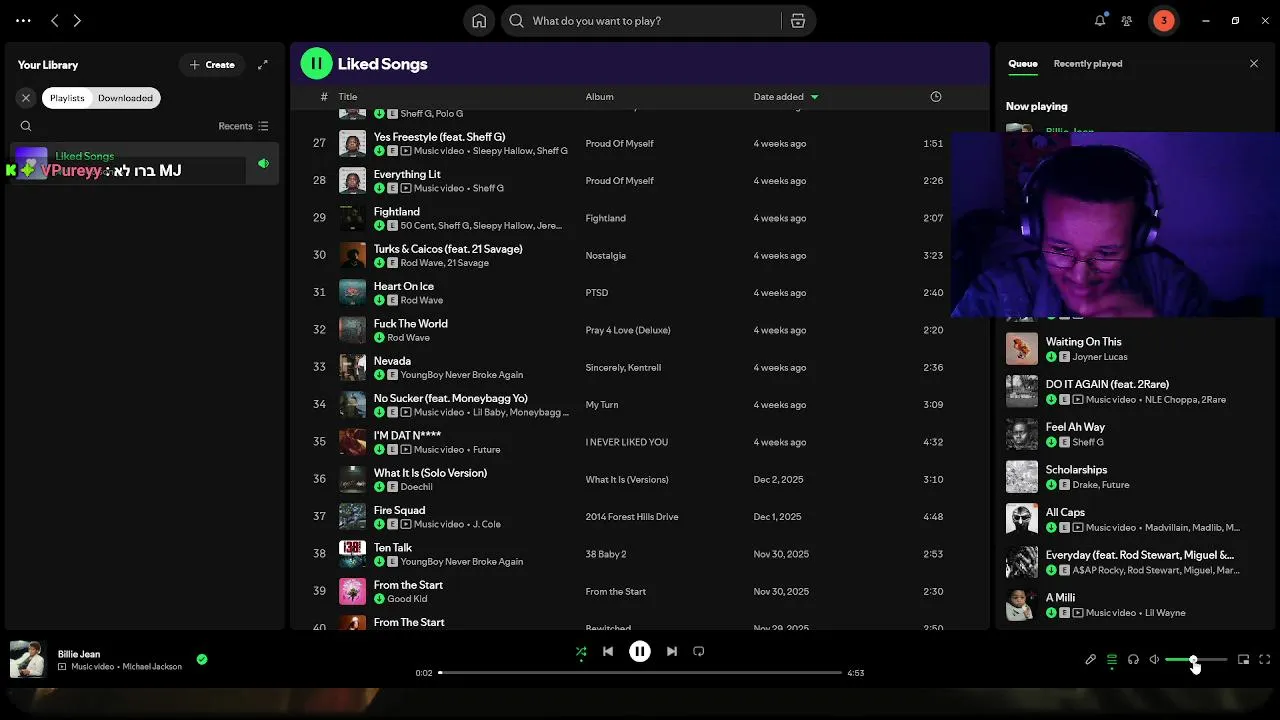Viewport: 1280px width, 720px height.
Task: Sort by the duration clock icon
Action: pos(936,97)
